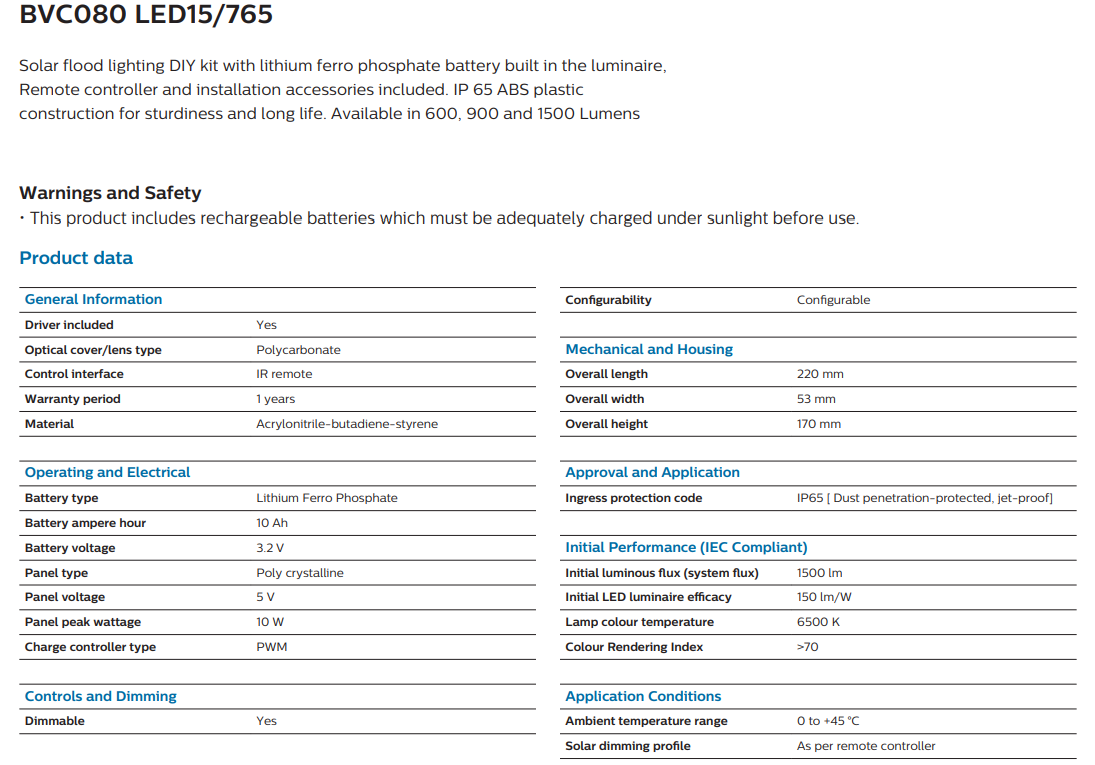This screenshot has height=765, width=1095.
Task: Click the Battery ampere hour label
Action: (x=85, y=523)
